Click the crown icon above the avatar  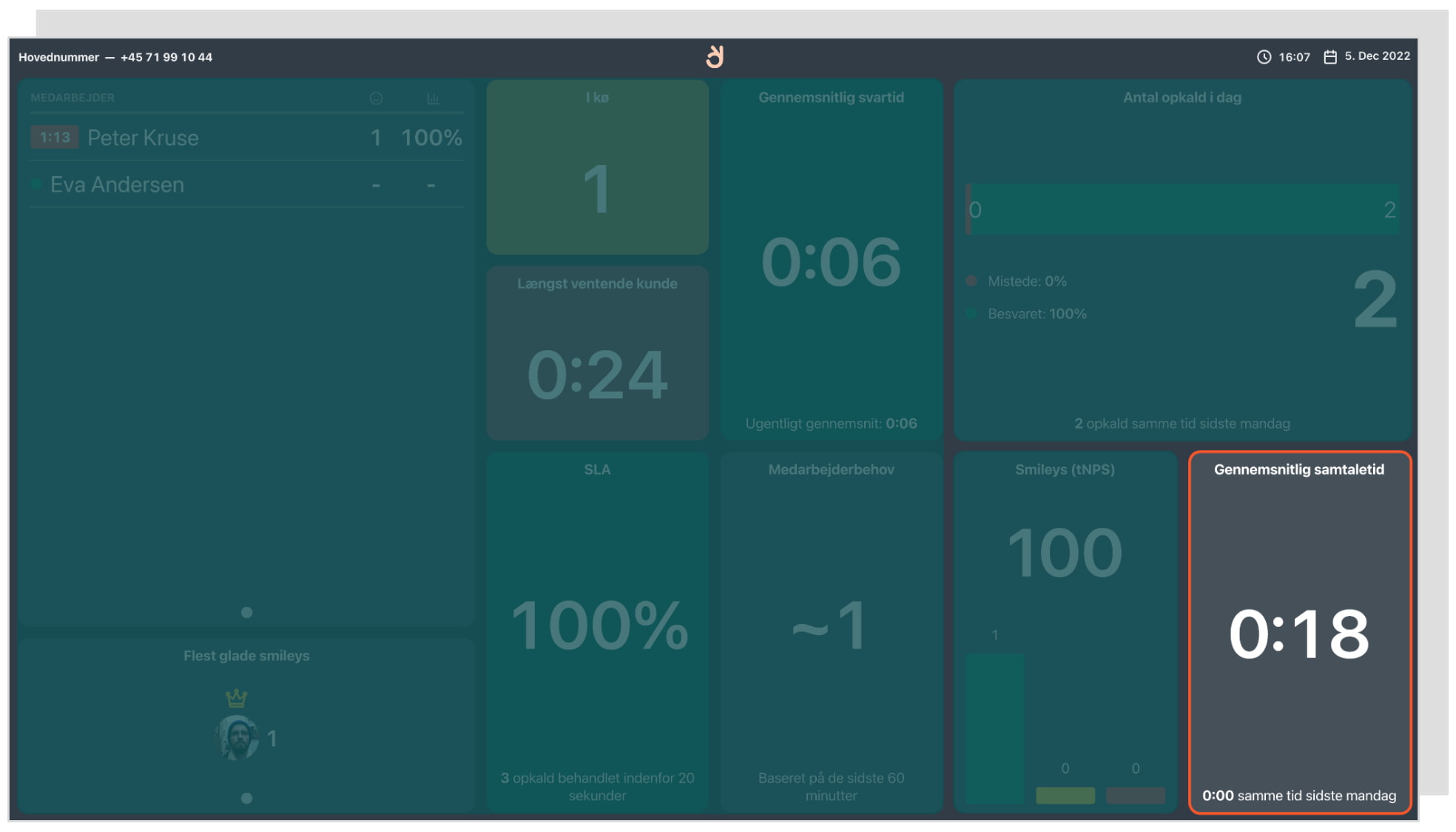[236, 697]
